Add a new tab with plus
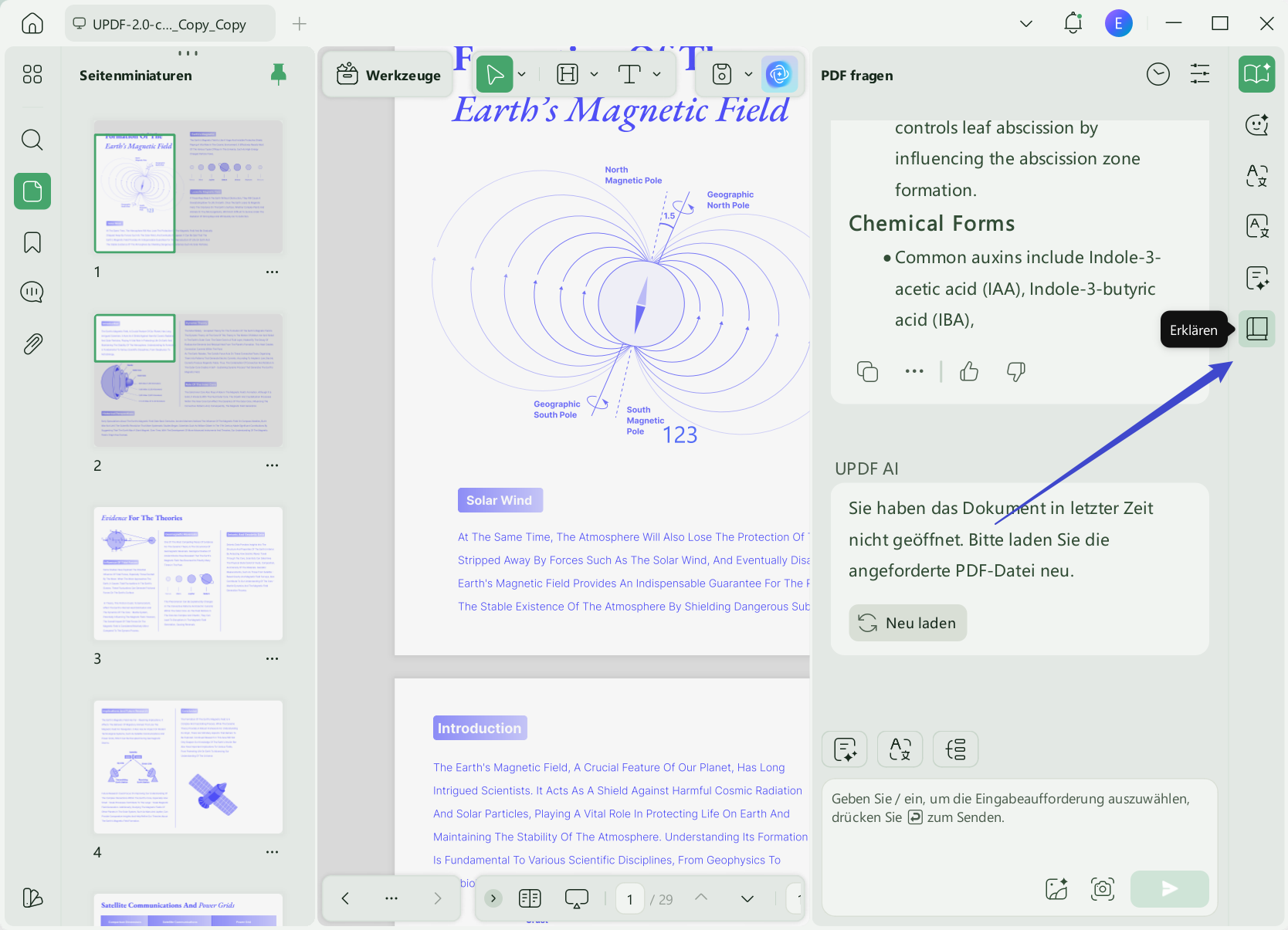The image size is (1288, 930). click(300, 24)
